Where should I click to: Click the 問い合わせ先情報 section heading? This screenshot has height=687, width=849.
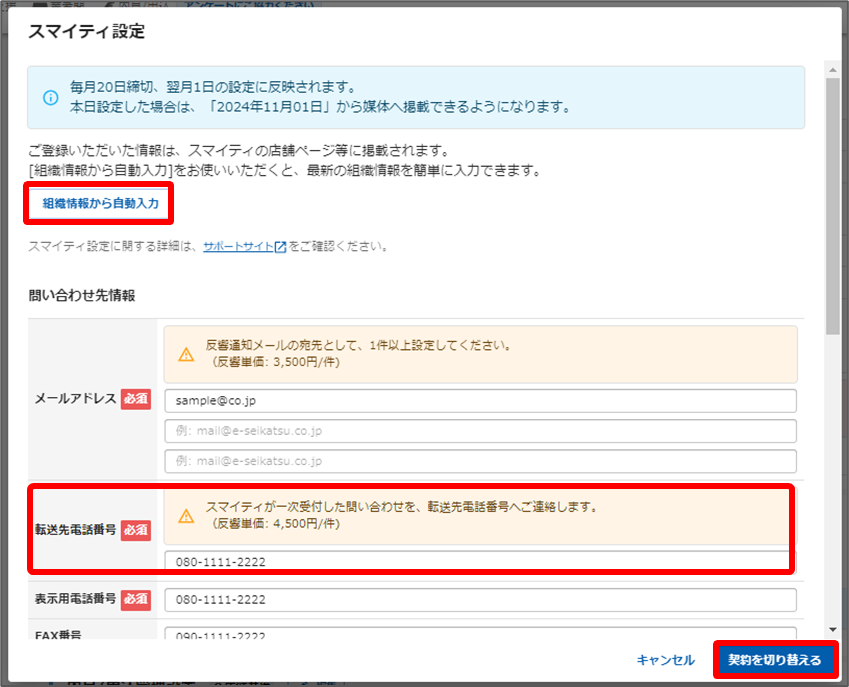[x=82, y=296]
